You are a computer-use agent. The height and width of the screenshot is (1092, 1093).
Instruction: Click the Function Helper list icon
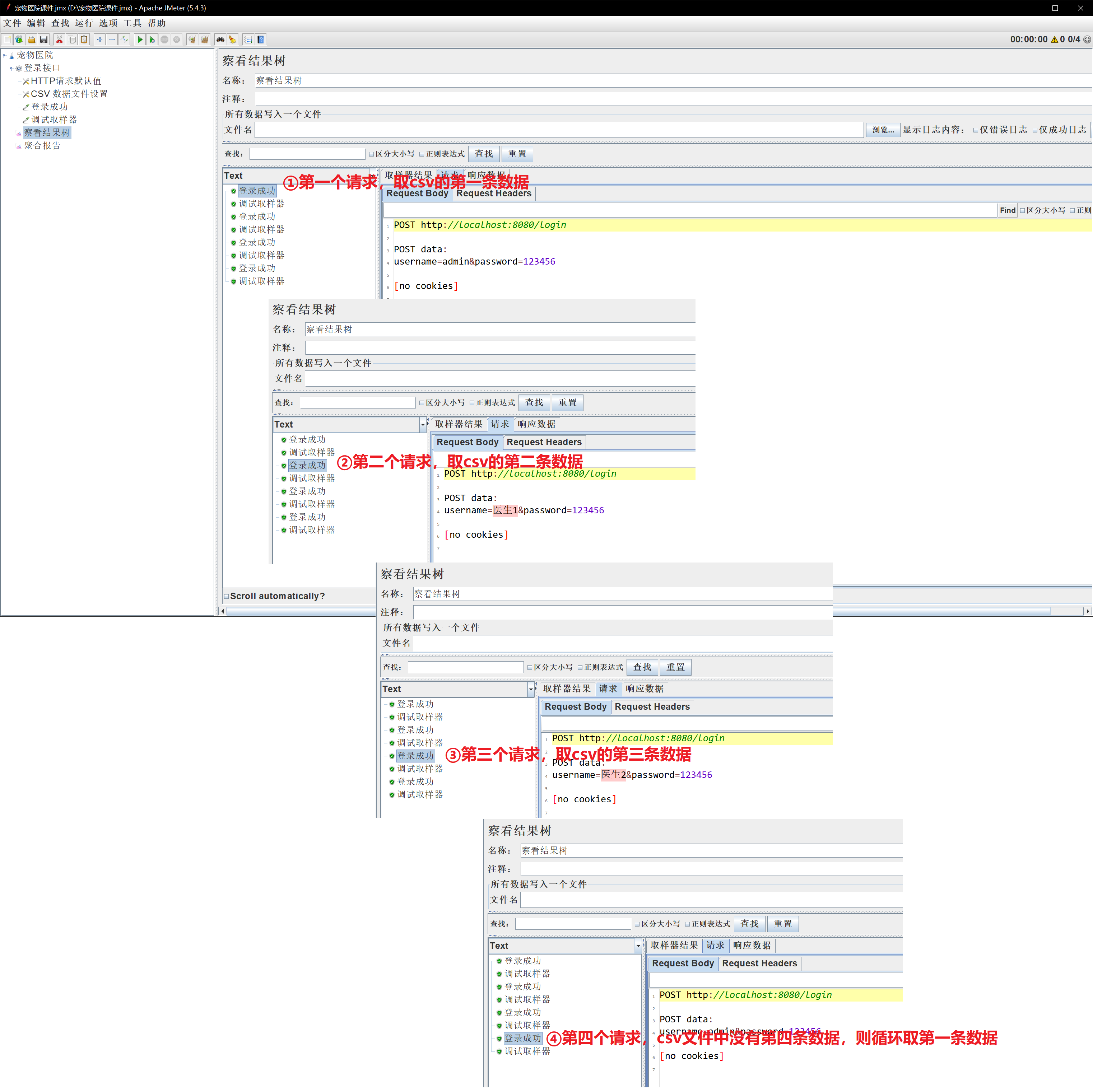(248, 39)
